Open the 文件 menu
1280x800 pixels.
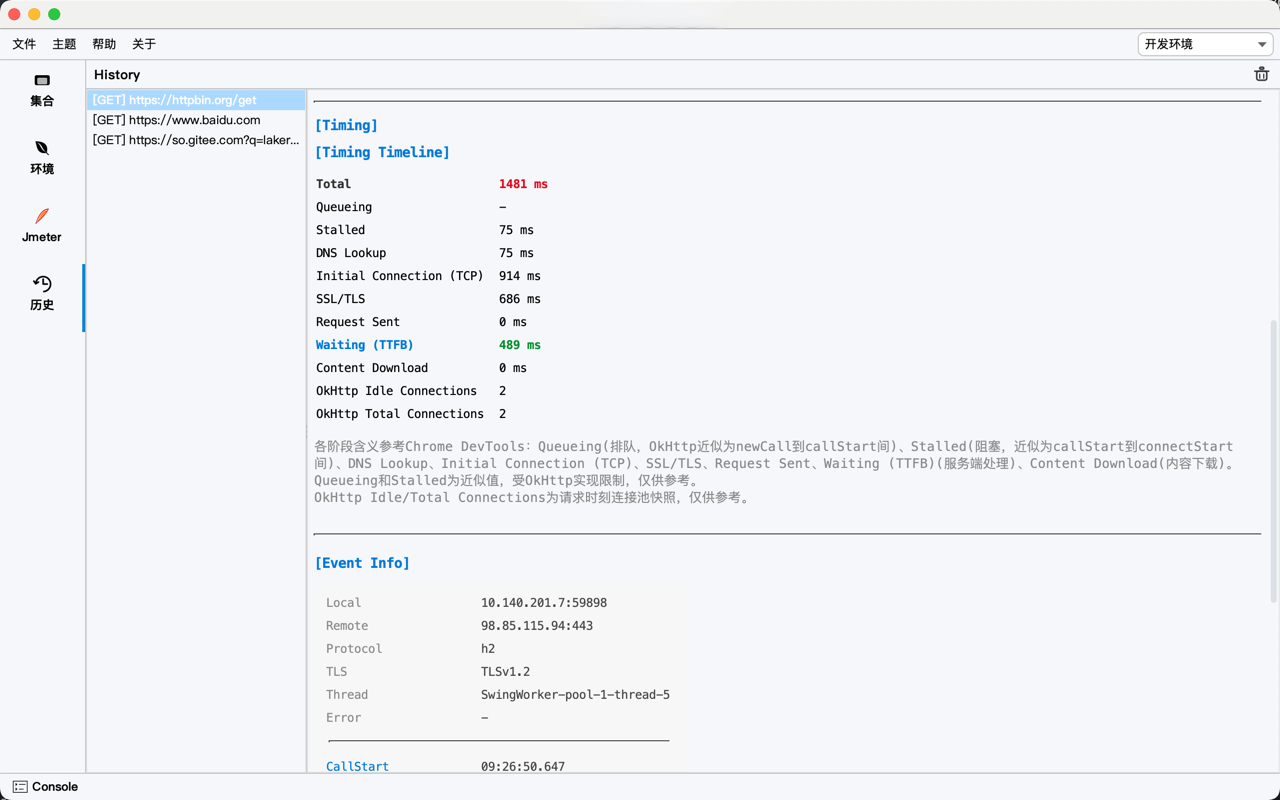24,44
